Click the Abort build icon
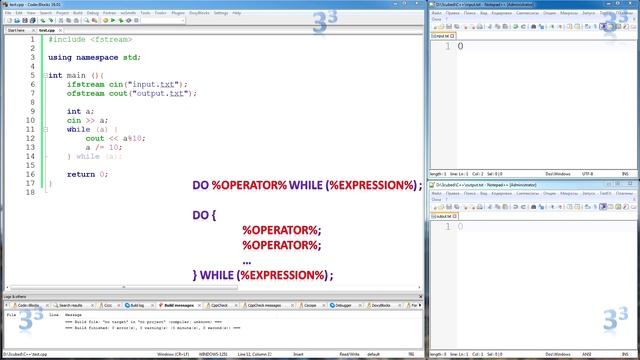Viewport: 640px width, 360px height. (x=136, y=20)
